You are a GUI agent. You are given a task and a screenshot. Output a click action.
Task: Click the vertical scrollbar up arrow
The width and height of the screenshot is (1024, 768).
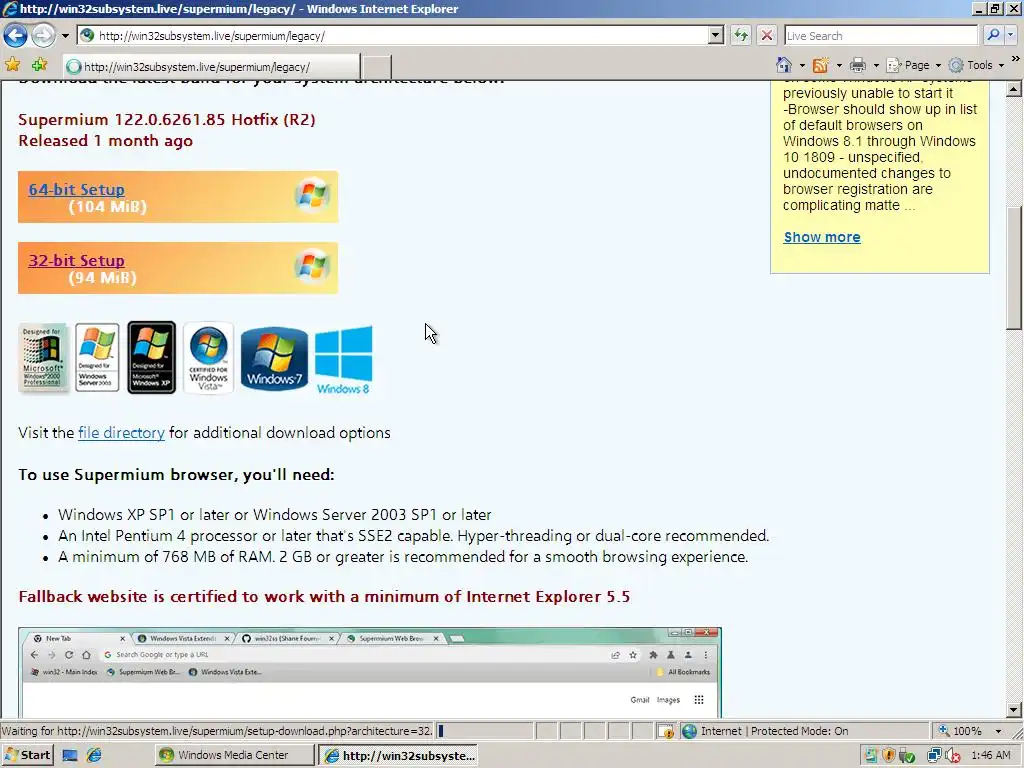tap(1014, 89)
